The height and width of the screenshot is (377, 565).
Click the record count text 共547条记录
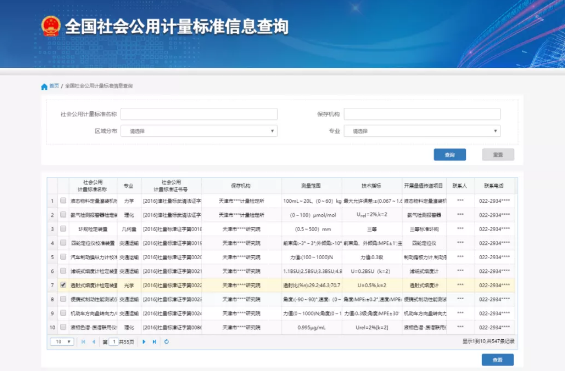[500, 341]
